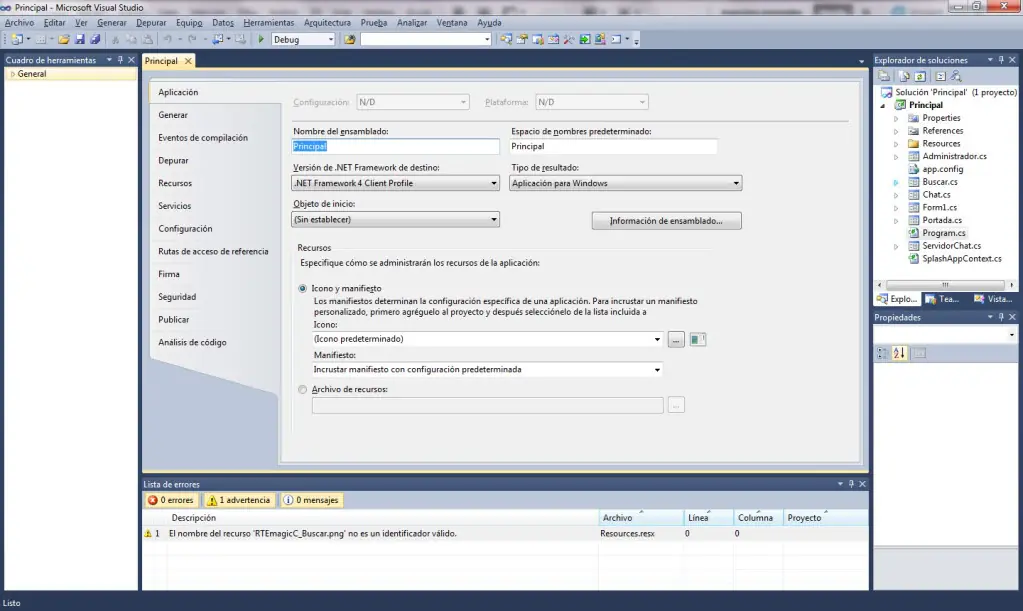The height and width of the screenshot is (611, 1023).
Task: Click View Code icon in Solution Explorer
Action: tap(940, 76)
